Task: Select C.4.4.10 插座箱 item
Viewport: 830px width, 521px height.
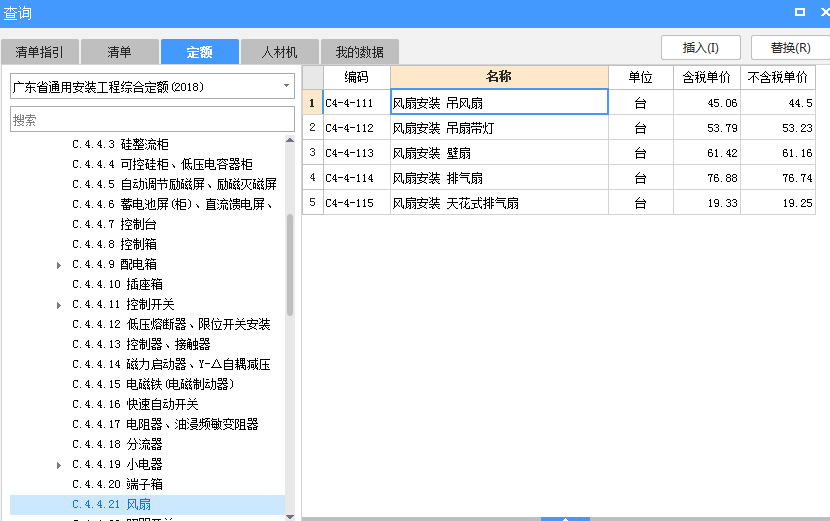Action: [x=117, y=284]
